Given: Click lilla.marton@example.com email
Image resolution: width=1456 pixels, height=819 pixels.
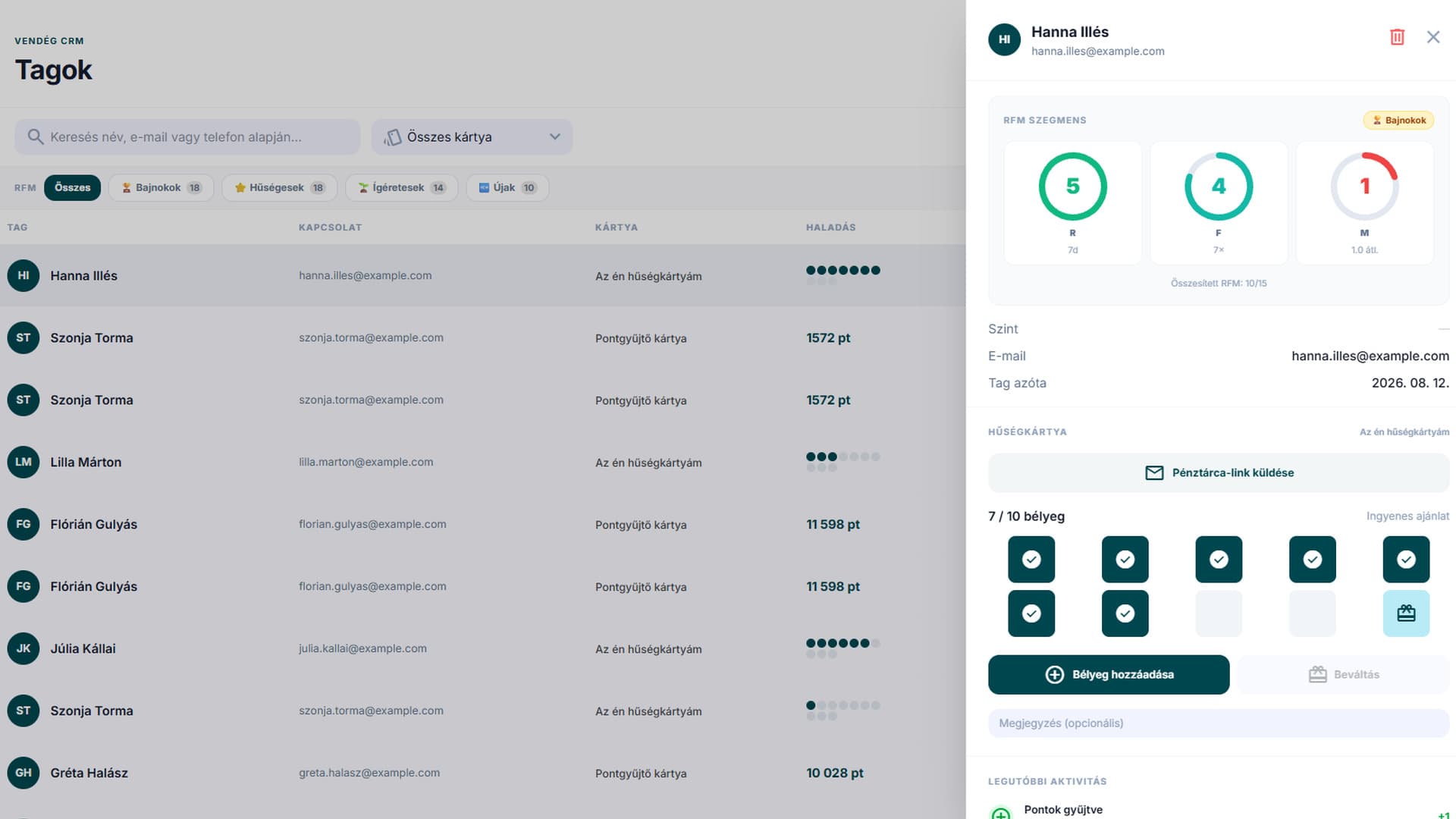Looking at the screenshot, I should pos(366,463).
